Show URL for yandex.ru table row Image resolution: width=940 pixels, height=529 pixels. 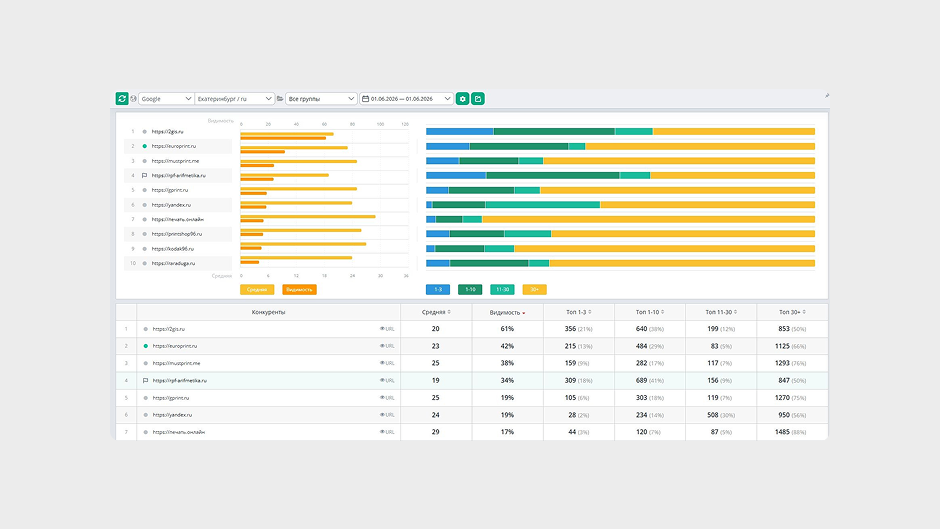tap(387, 414)
